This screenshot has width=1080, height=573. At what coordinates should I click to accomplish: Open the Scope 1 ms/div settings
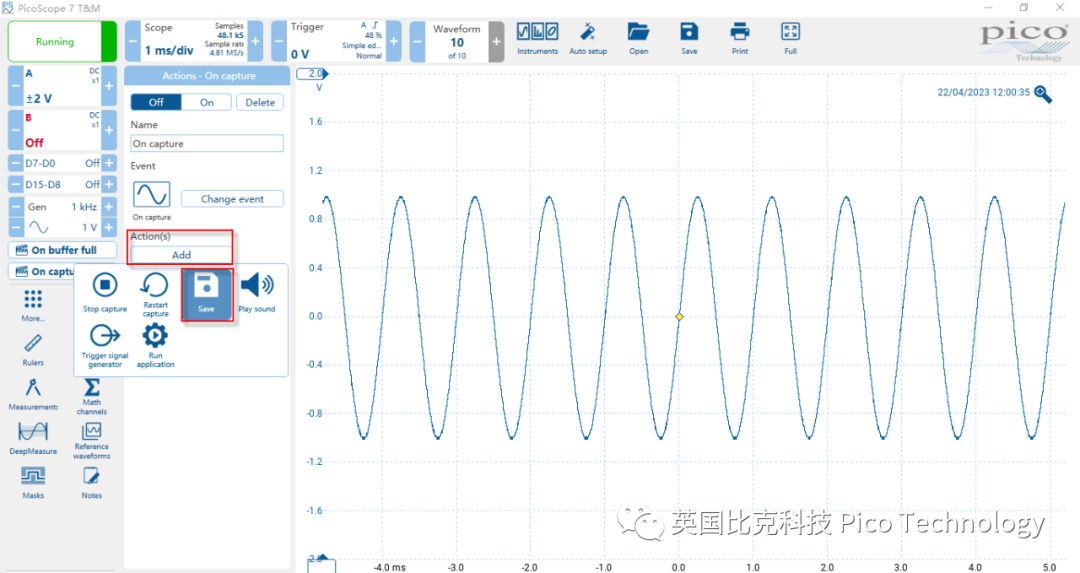(x=194, y=41)
